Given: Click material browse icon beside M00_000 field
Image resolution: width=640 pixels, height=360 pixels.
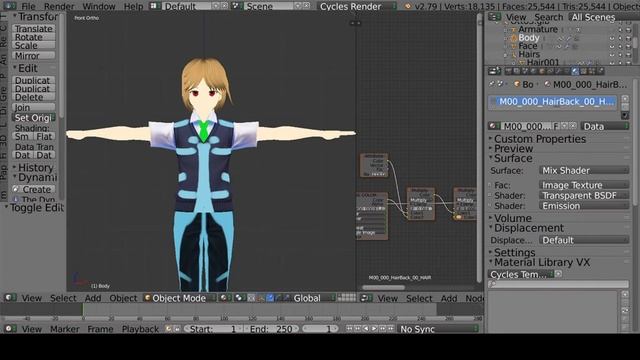Looking at the screenshot, I should coord(494,126).
